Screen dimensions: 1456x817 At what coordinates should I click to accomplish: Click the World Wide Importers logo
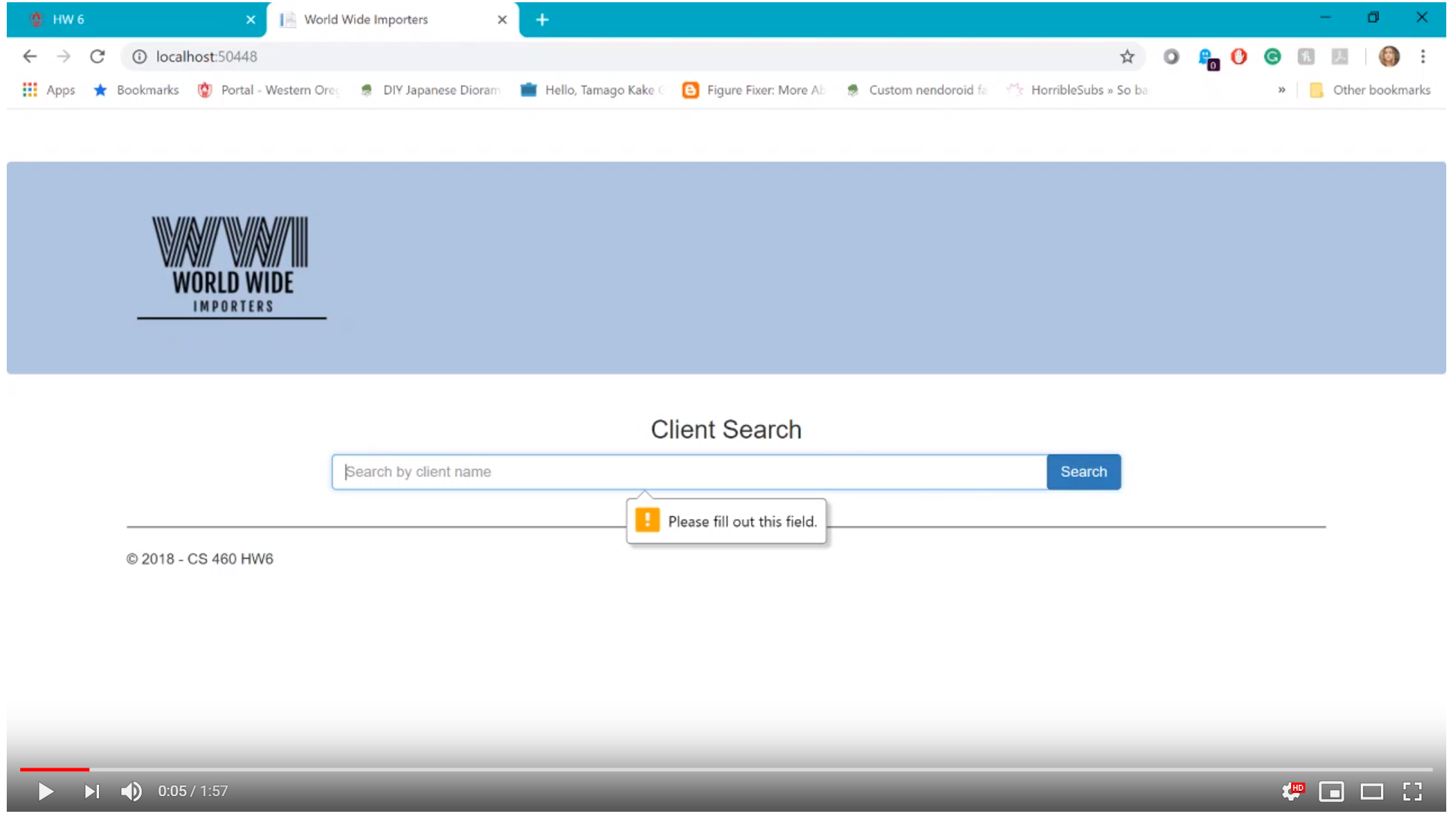[232, 268]
